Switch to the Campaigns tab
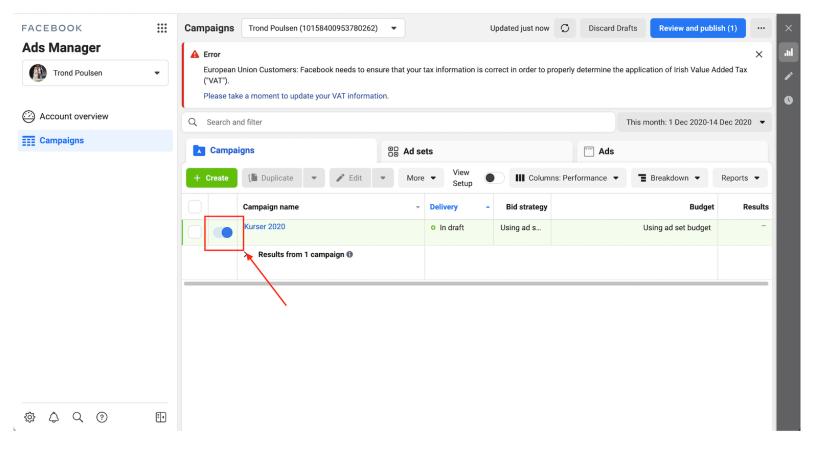Viewport: 814px width, 460px height. pyautogui.click(x=281, y=151)
